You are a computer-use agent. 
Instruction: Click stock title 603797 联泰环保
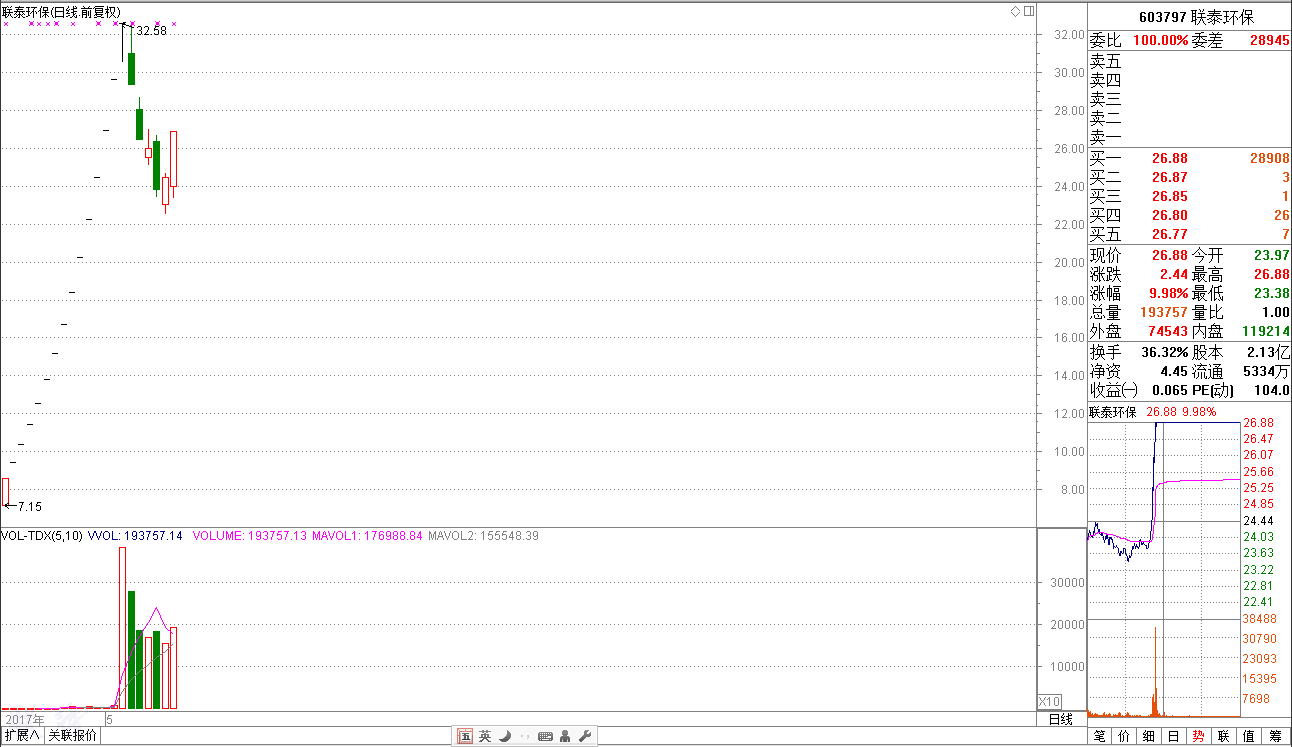(x=1188, y=17)
